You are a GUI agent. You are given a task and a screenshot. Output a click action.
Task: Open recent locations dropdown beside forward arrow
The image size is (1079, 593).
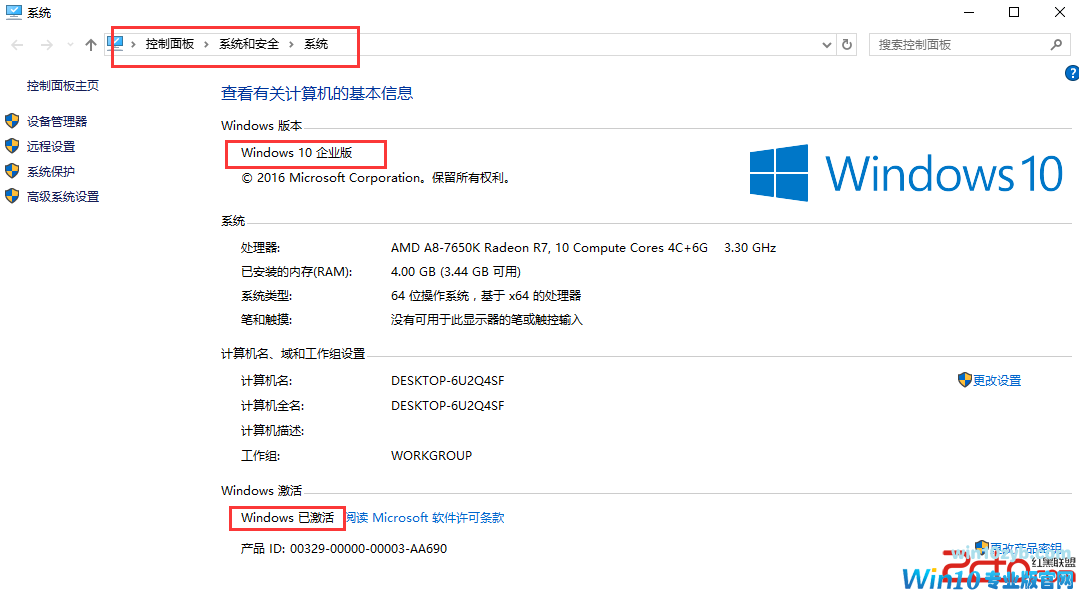pos(70,45)
